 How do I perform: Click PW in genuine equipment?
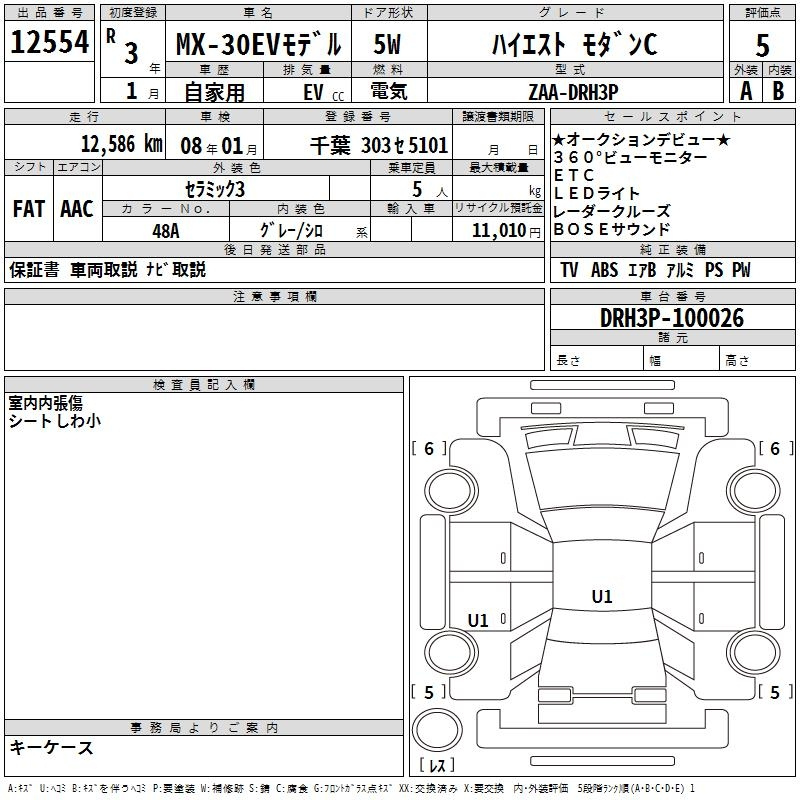741,270
